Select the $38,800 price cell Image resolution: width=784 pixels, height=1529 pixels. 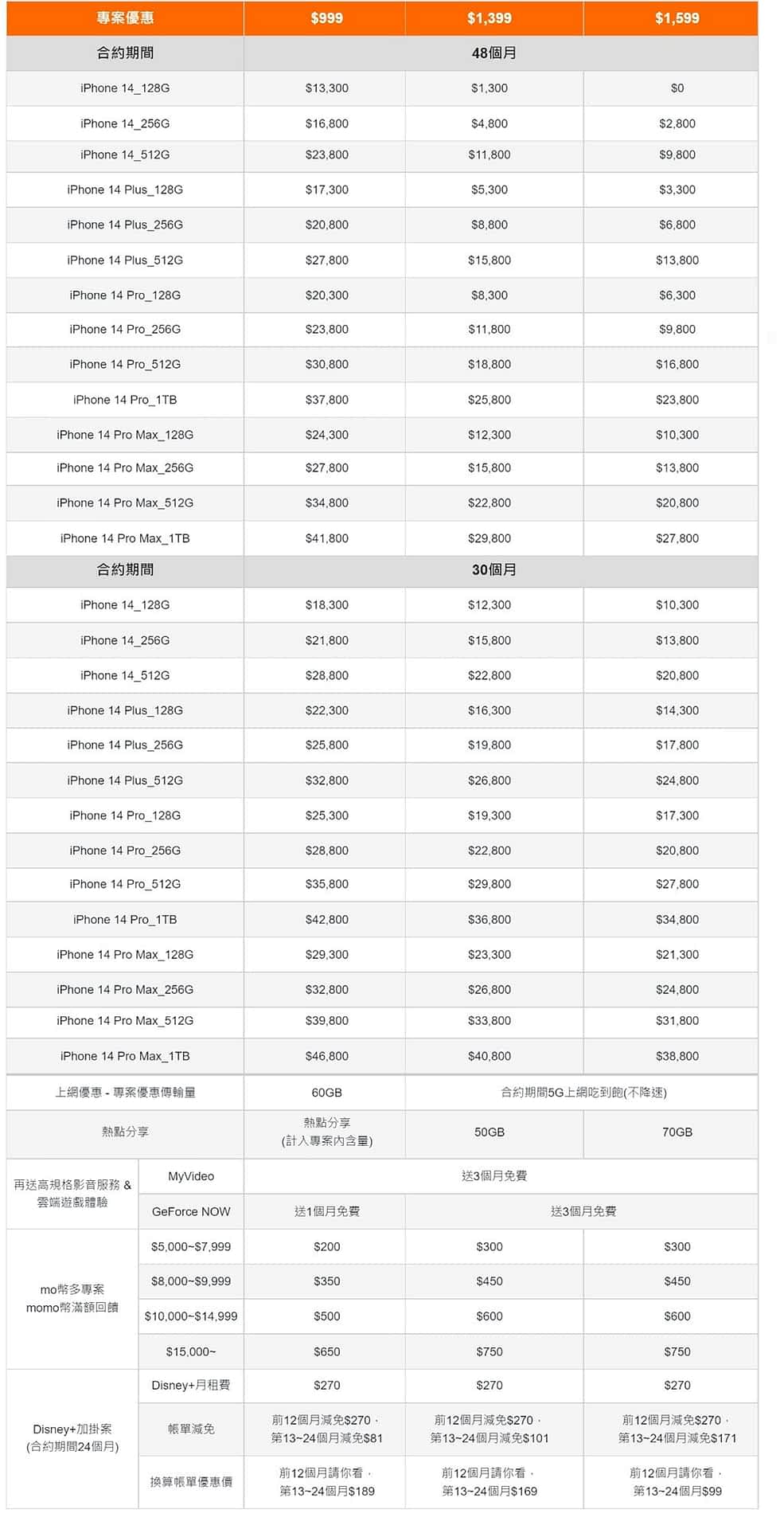click(677, 1056)
